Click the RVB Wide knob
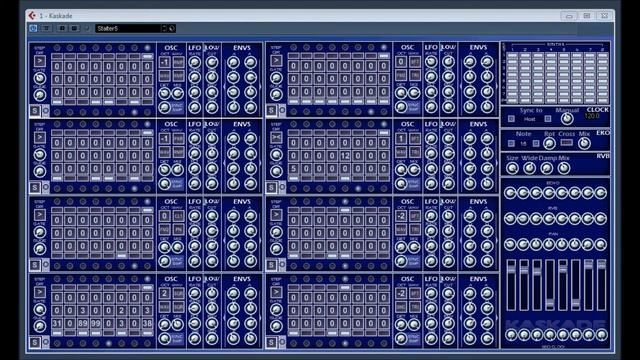 click(x=529, y=168)
